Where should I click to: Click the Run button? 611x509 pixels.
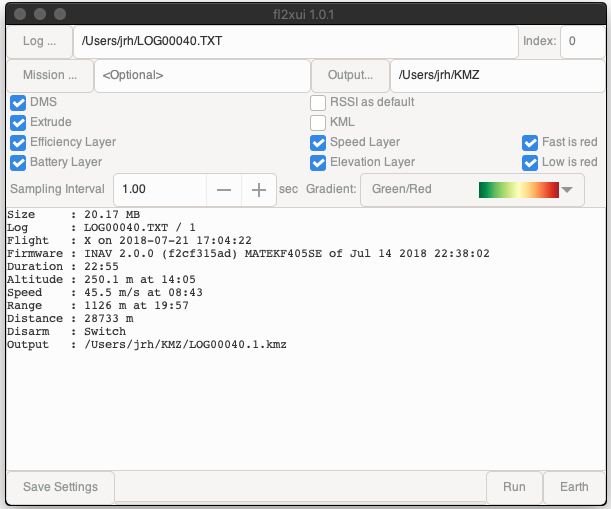(x=514, y=487)
